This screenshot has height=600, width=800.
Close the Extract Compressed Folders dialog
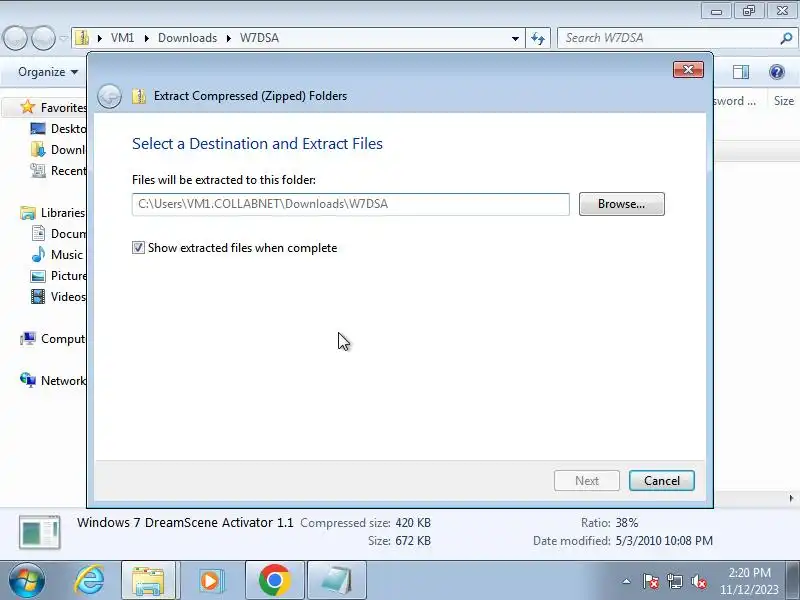[x=688, y=70]
